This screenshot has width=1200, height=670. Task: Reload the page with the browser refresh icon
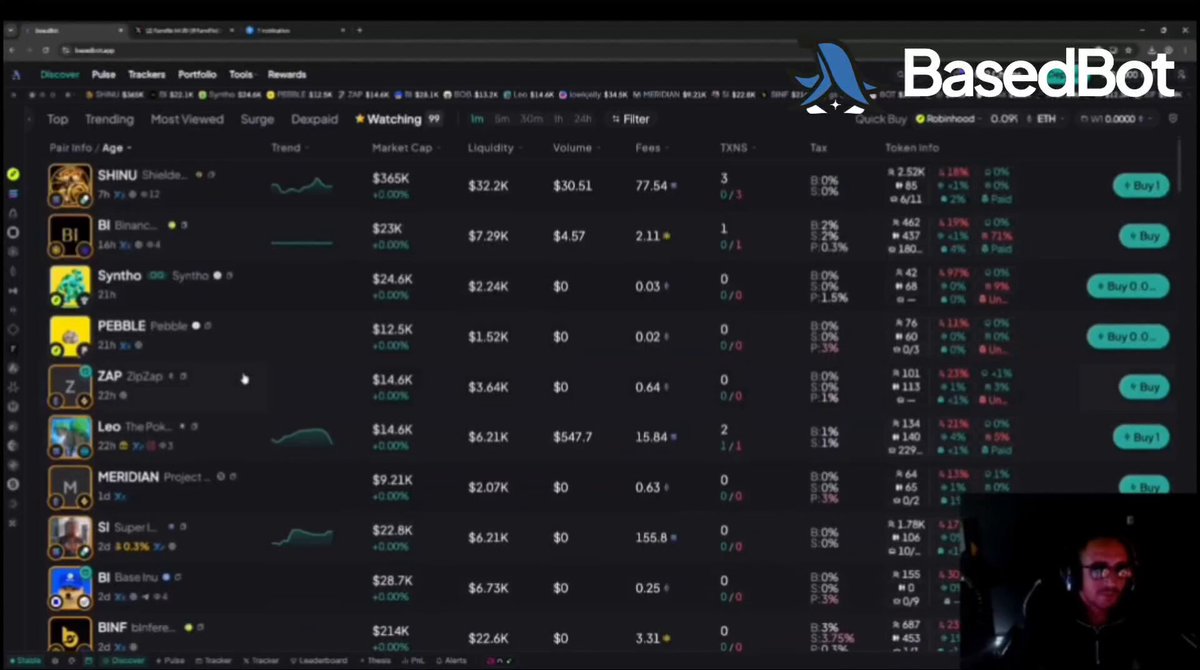44,50
